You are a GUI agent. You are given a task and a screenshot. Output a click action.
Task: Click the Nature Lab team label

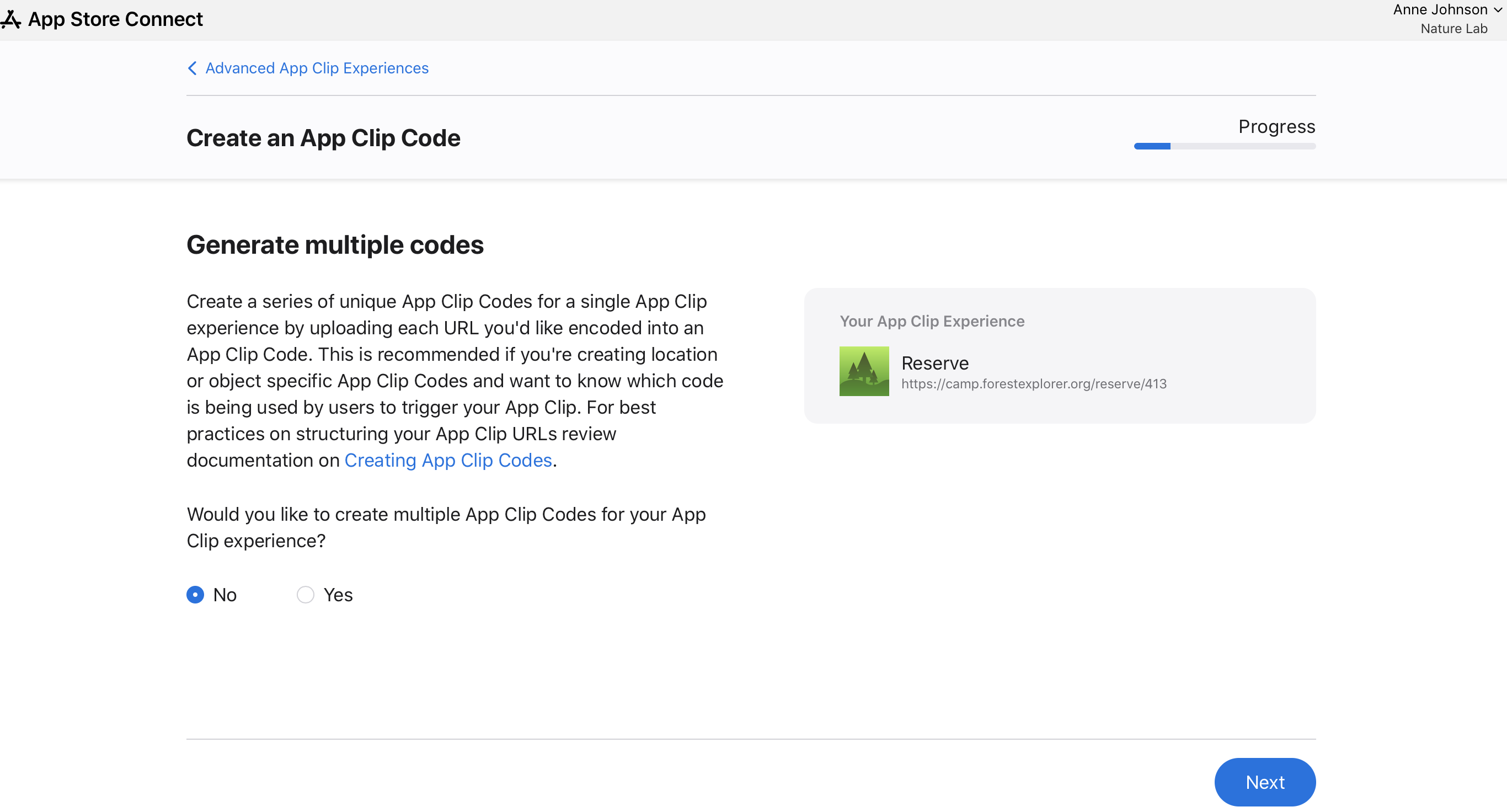click(x=1455, y=28)
